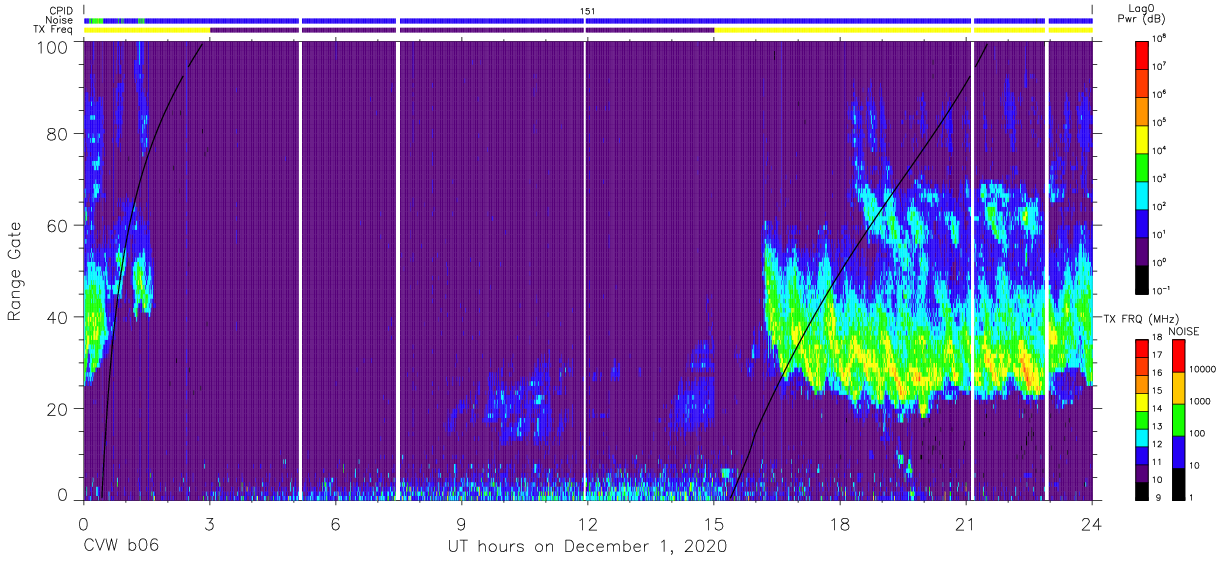Click range gate tick label 100
This screenshot has height=567, width=1228.
(x=53, y=46)
